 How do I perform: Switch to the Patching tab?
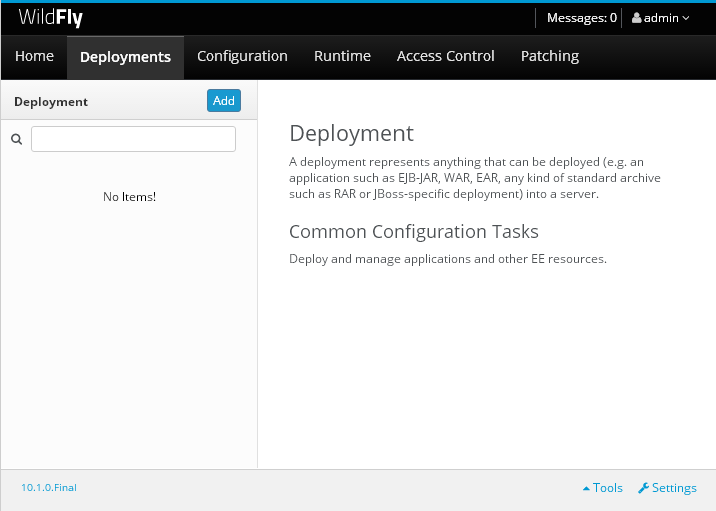[550, 56]
